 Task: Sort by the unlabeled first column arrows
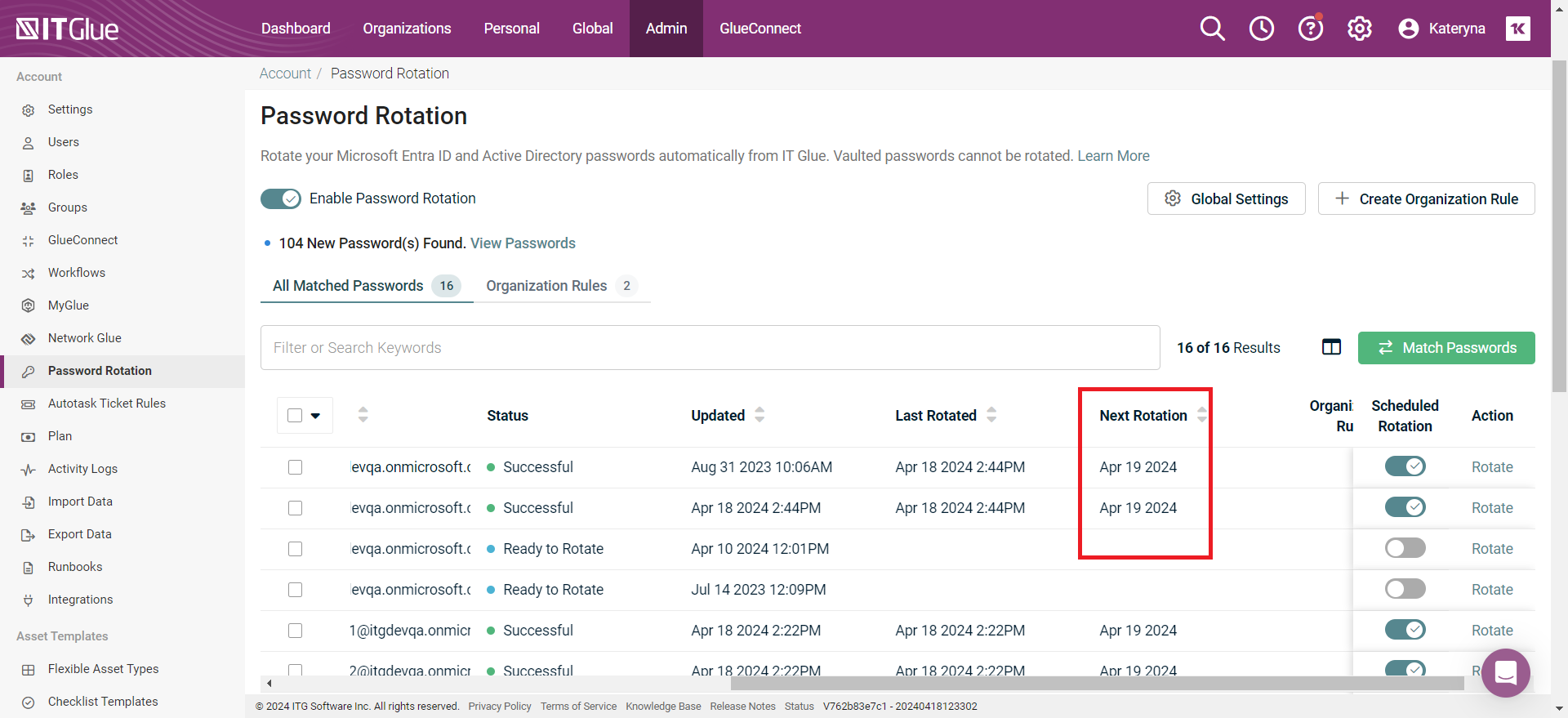point(363,414)
